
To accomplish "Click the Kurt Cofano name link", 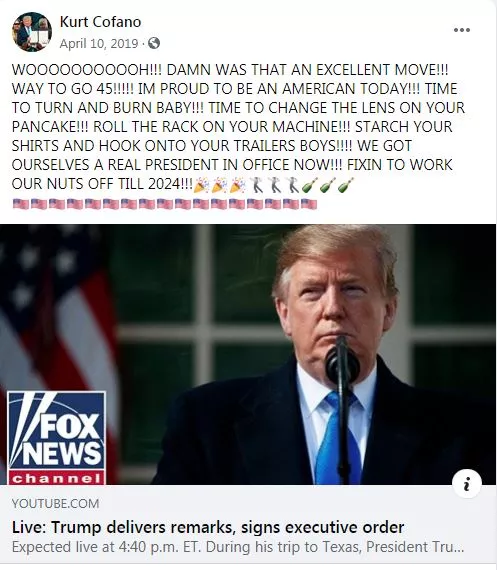I will pyautogui.click(x=100, y=22).
